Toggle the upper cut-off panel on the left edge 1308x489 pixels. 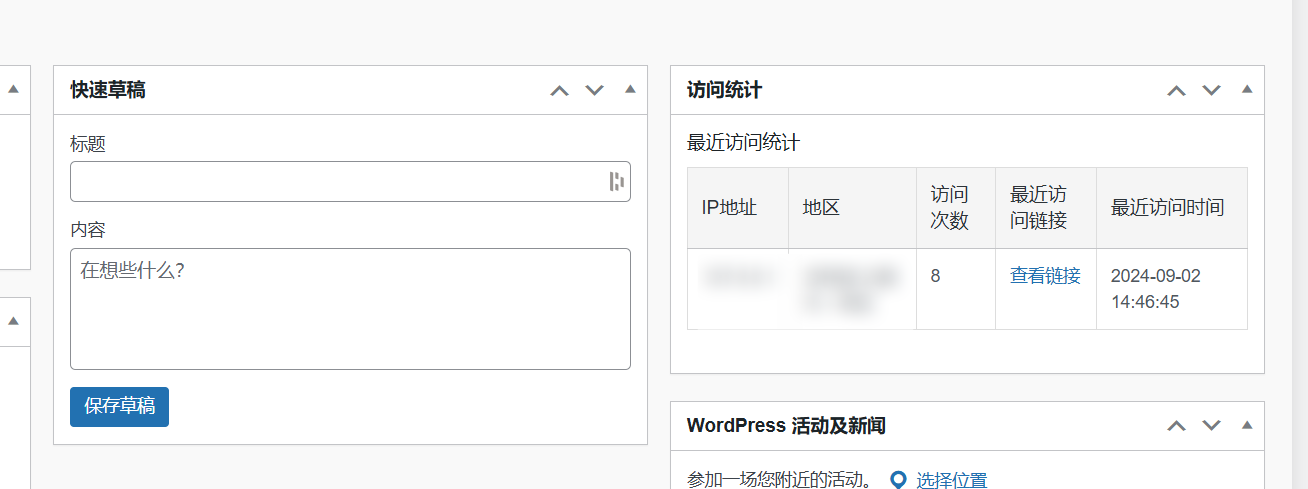13,89
